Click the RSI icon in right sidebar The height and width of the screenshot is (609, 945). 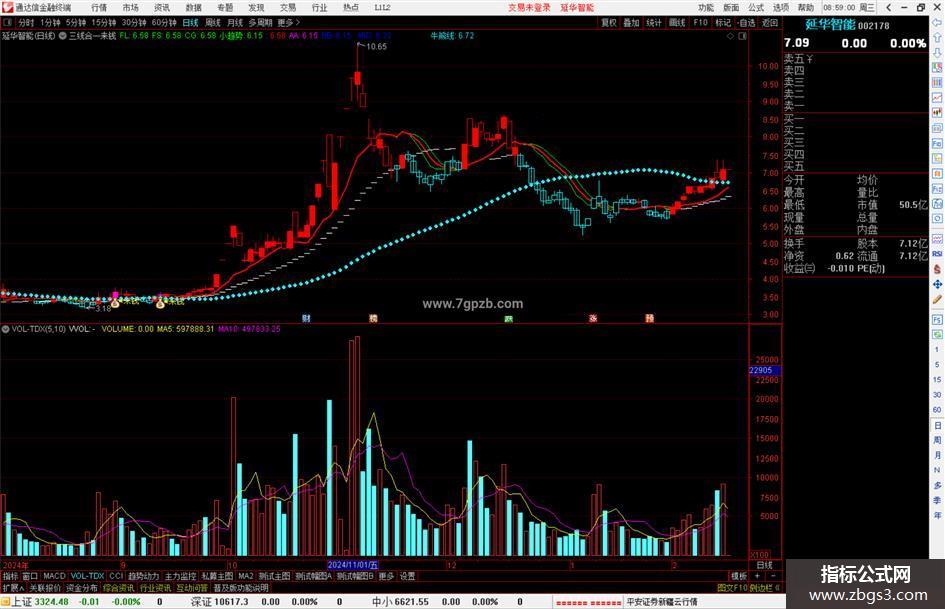click(937, 254)
